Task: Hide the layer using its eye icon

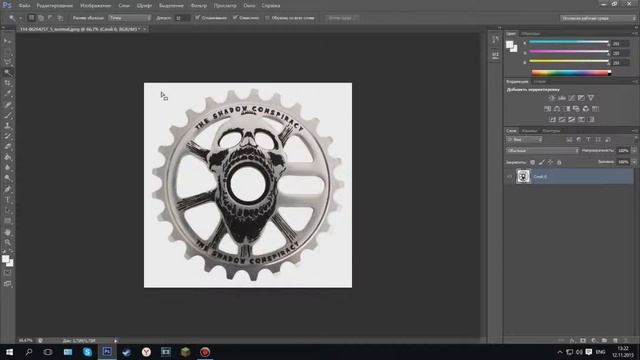Action: point(509,177)
